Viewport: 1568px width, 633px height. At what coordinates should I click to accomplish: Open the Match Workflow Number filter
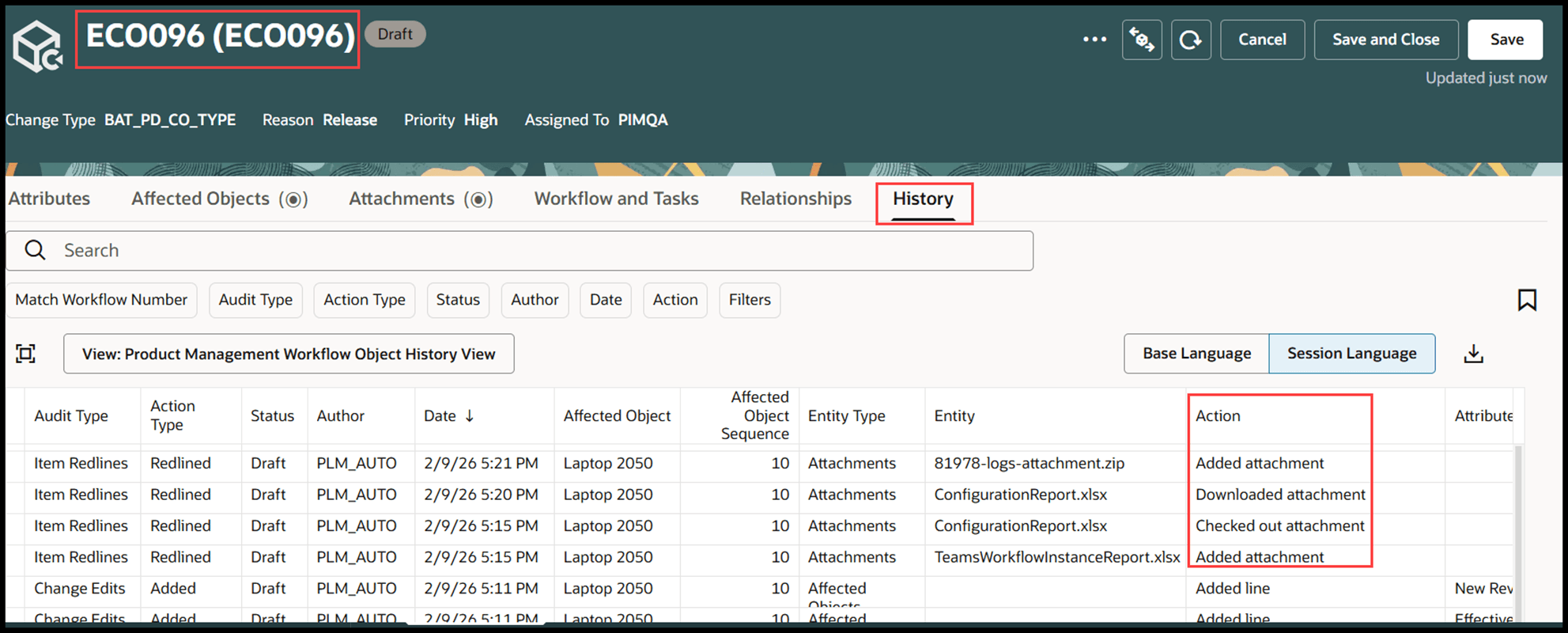pos(101,300)
